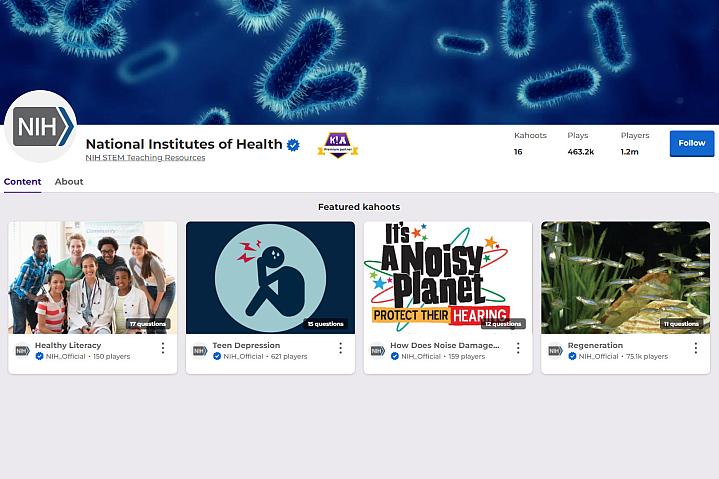Click the Premium partner badge icon
Screen dimensions: 719x479
pyautogui.click(x=337, y=146)
